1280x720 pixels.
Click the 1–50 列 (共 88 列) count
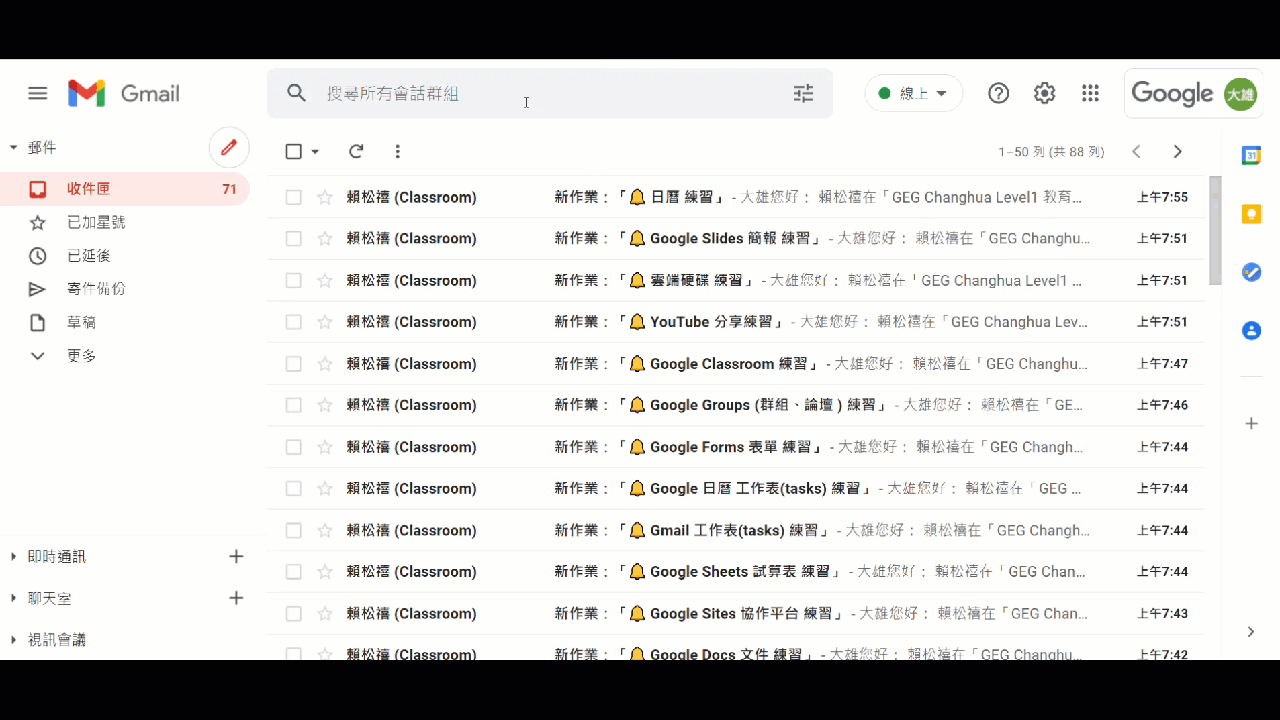point(1051,152)
